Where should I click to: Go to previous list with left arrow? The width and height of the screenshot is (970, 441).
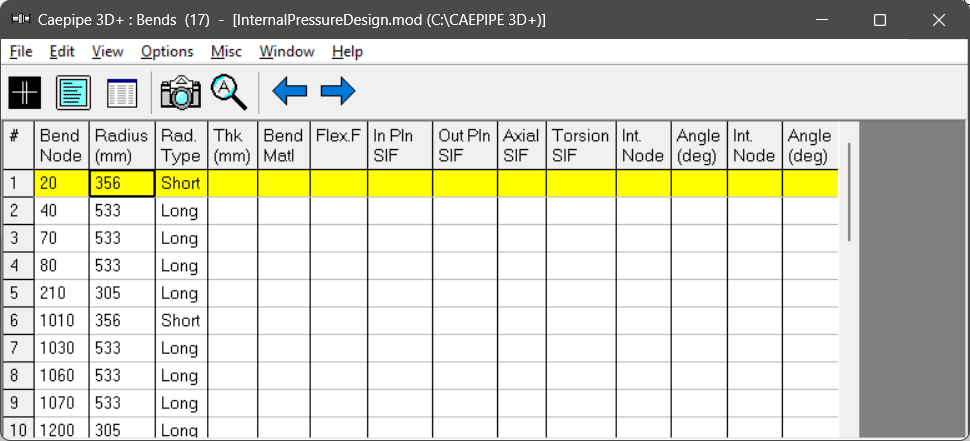[290, 92]
